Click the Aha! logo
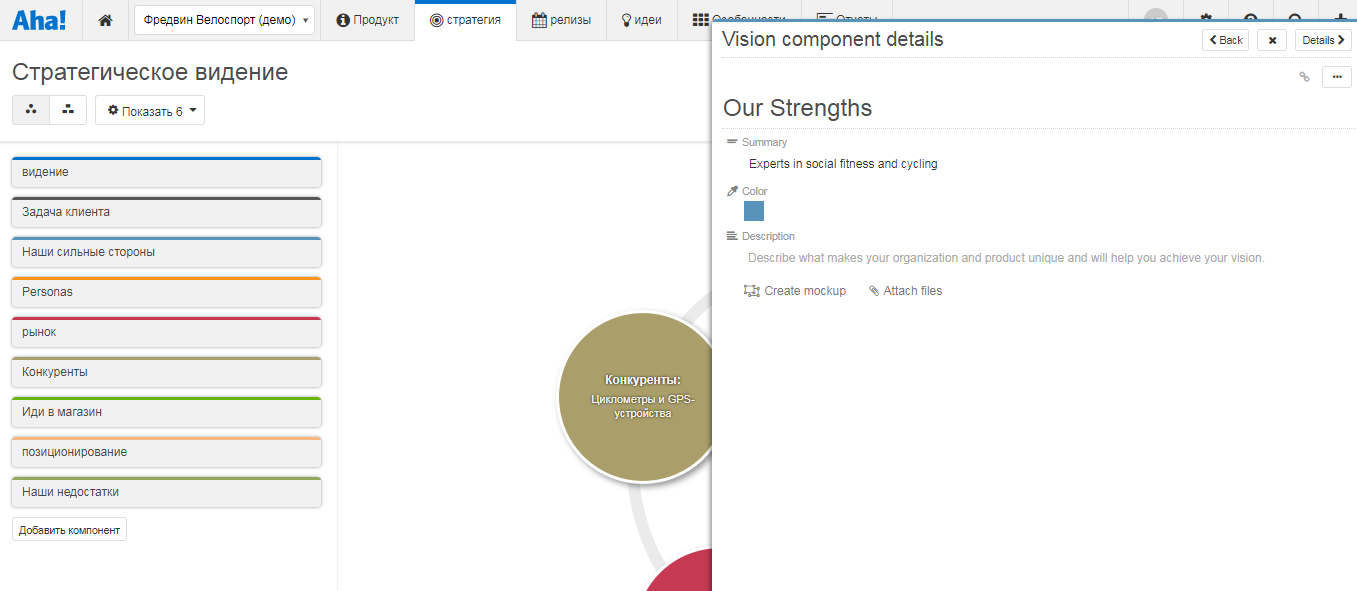The width and height of the screenshot is (1357, 591). [x=39, y=20]
